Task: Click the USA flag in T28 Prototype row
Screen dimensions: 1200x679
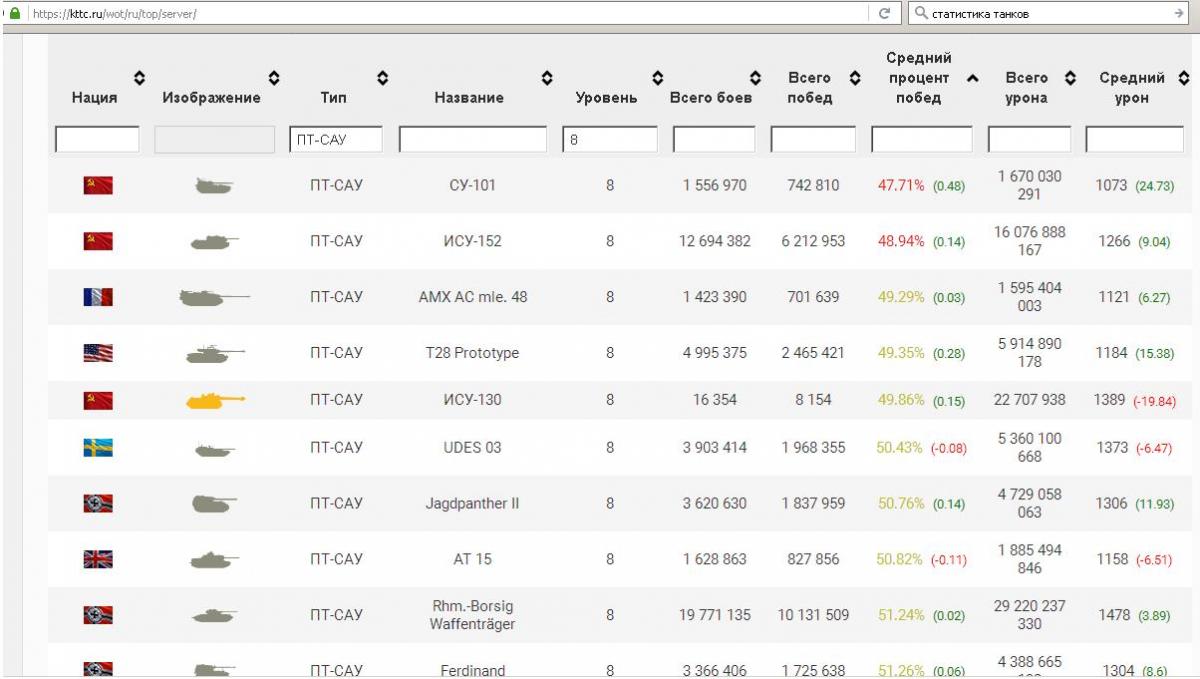Action: [x=98, y=353]
